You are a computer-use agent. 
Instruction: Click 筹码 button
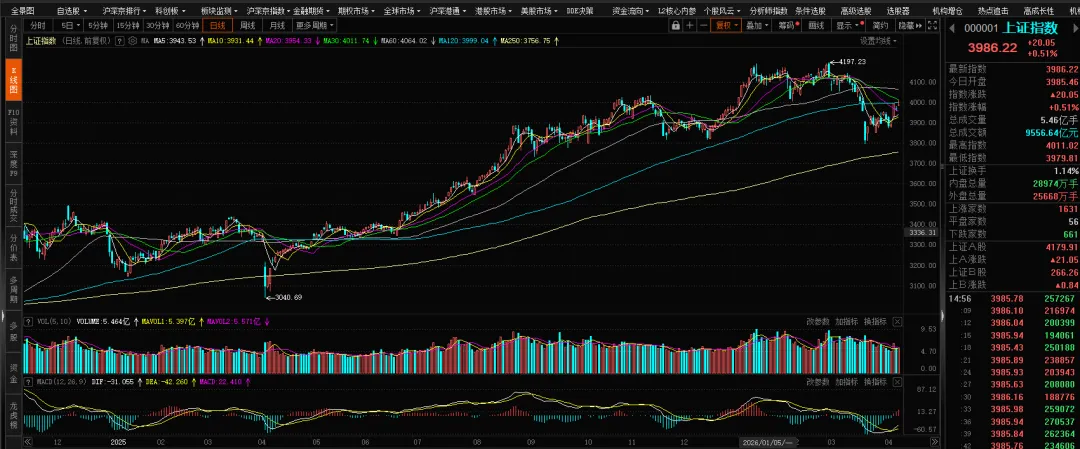[786, 25]
